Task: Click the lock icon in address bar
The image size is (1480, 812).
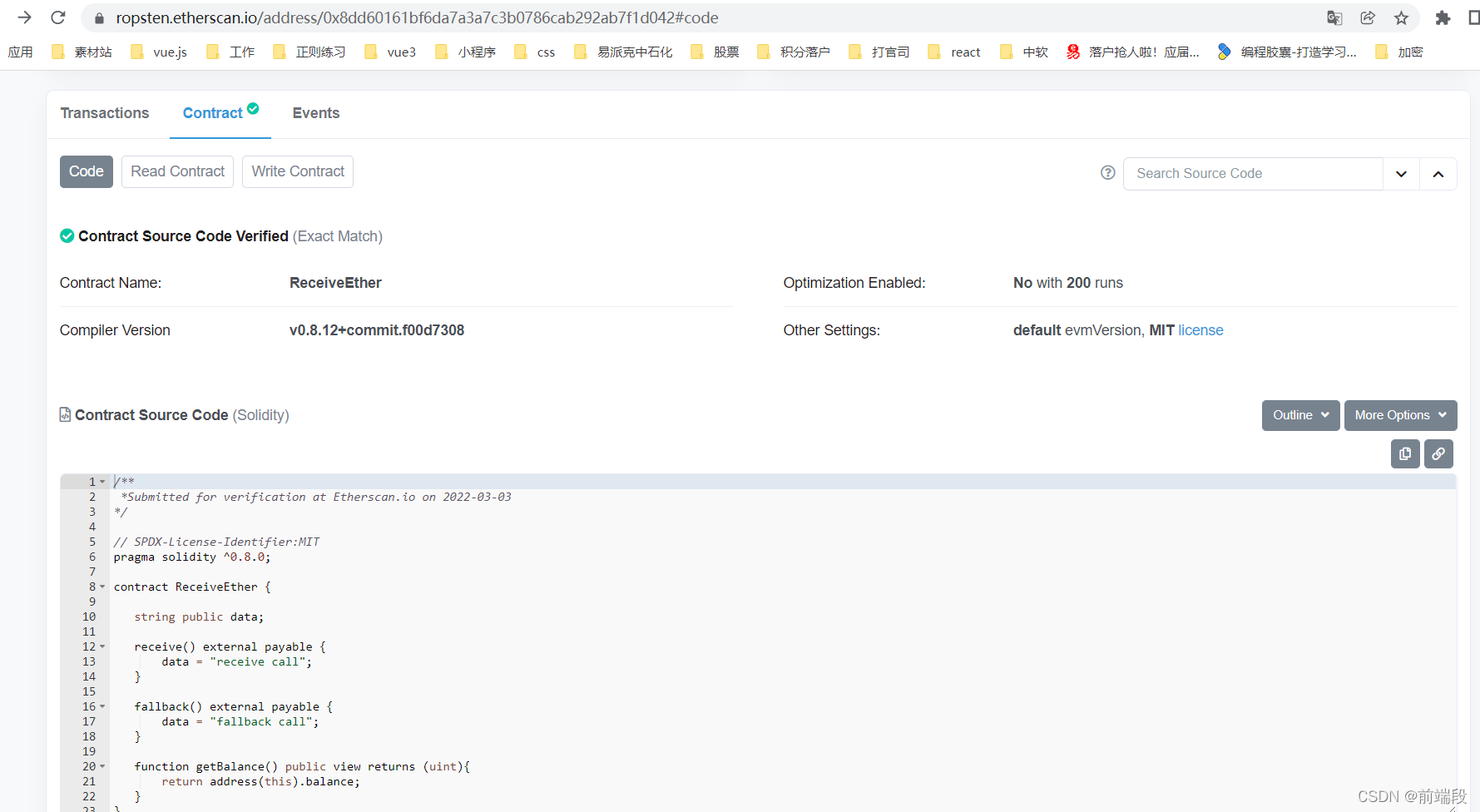Action: coord(99,18)
